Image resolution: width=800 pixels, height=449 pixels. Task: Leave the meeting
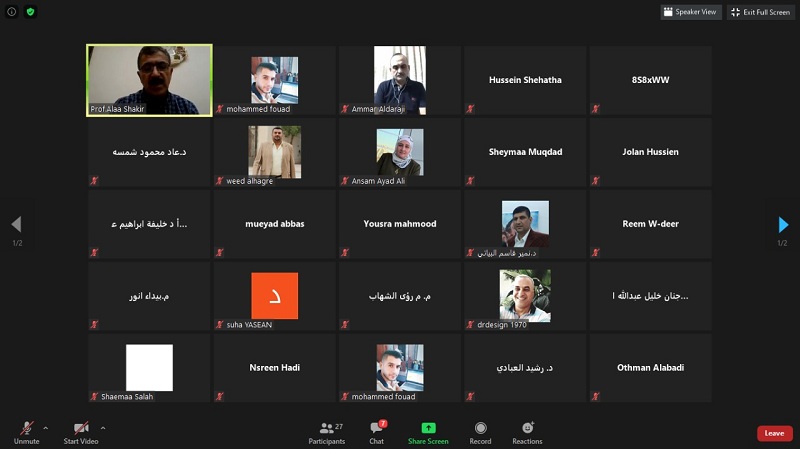click(774, 433)
